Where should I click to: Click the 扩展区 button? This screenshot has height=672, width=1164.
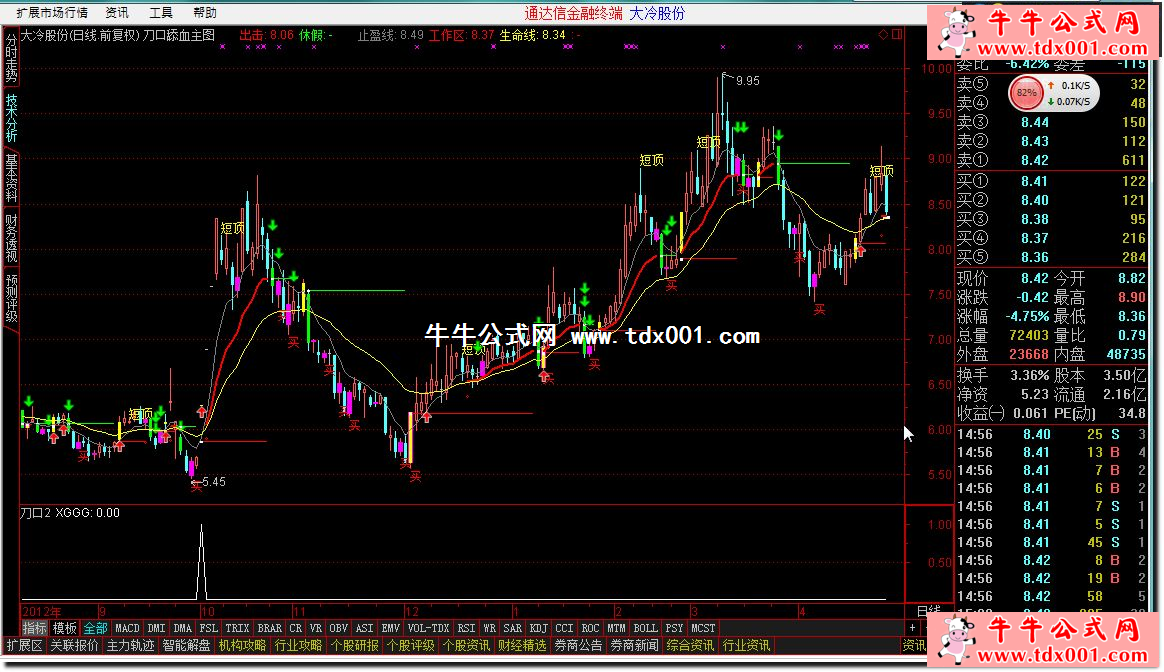[x=24, y=645]
